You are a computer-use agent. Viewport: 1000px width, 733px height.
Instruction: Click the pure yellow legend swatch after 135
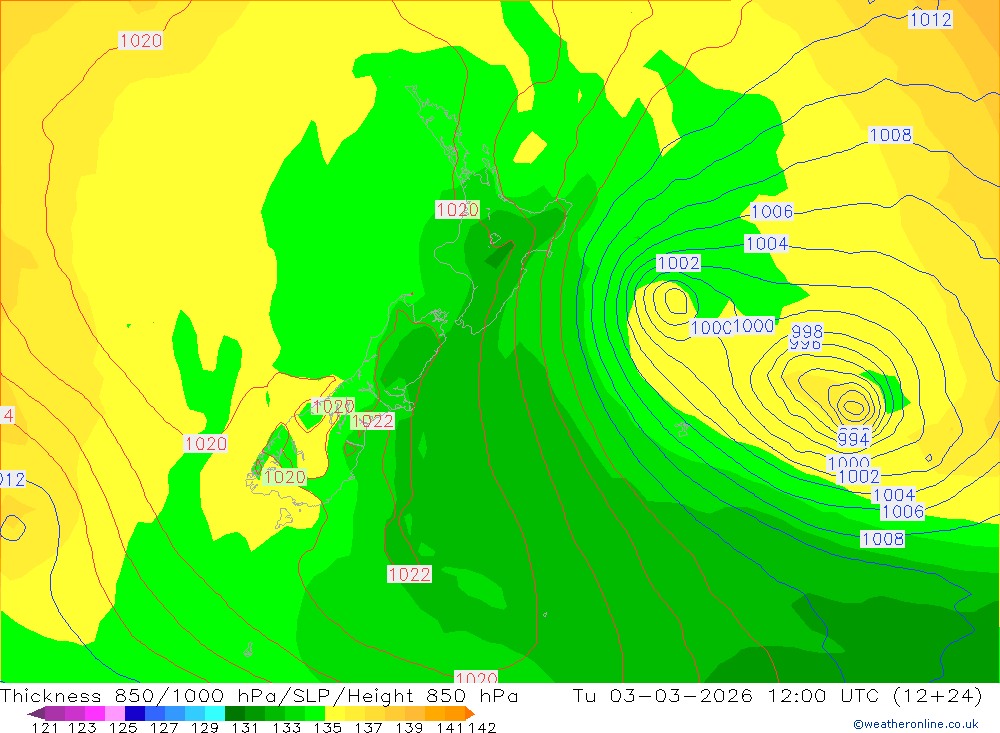pos(335,713)
